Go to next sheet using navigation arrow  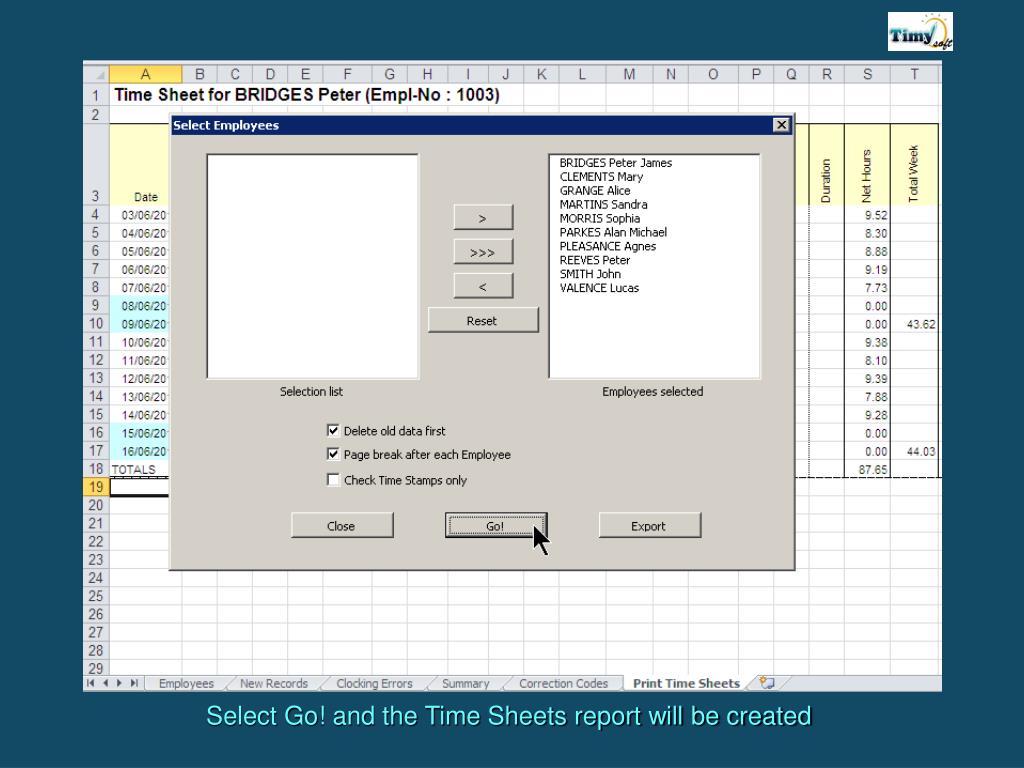pyautogui.click(x=120, y=683)
